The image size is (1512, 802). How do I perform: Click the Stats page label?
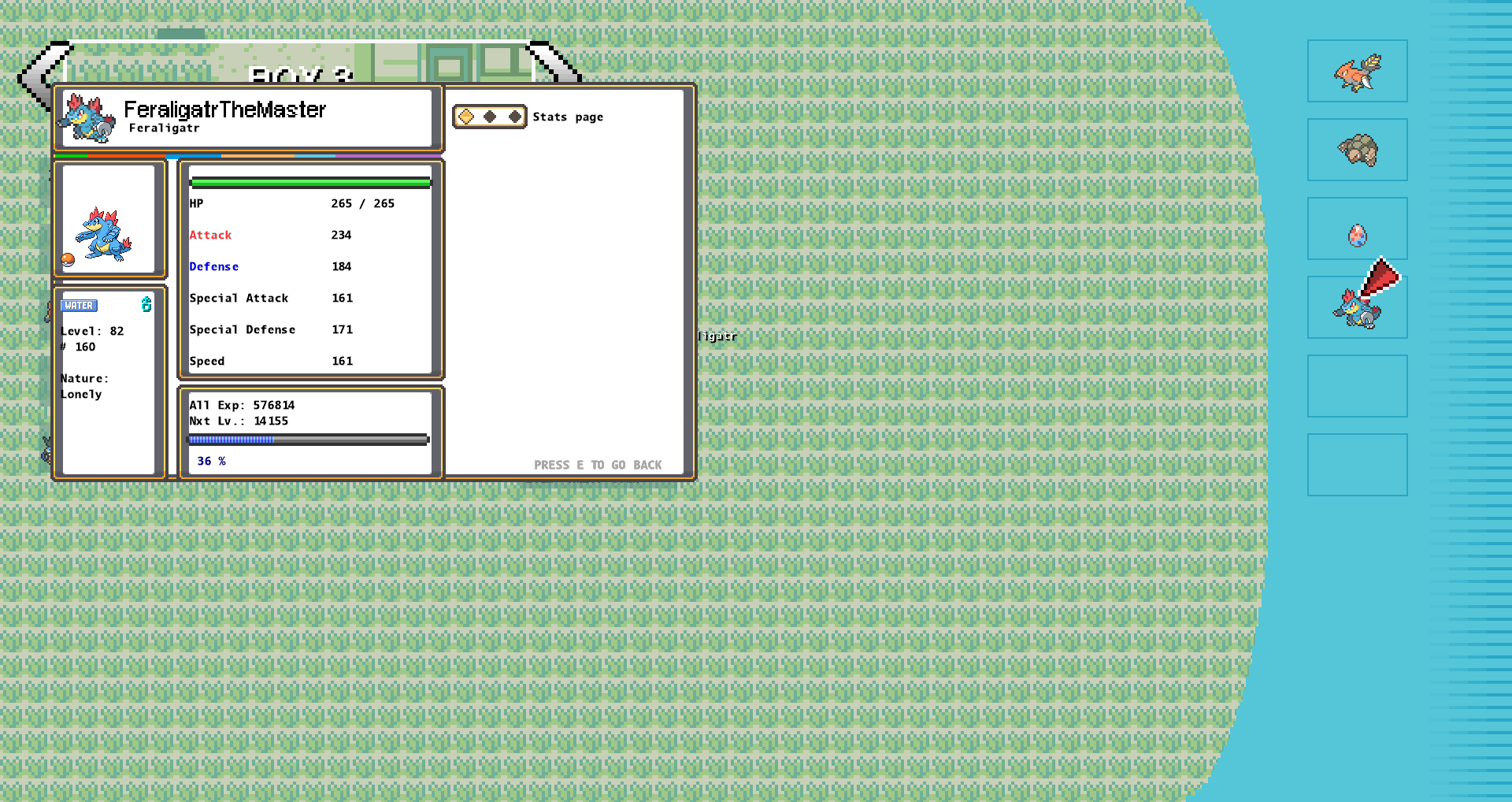point(568,117)
